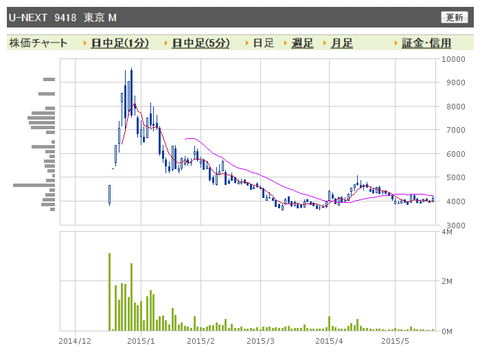
Task: Open the 週足 weekly chart
Action: pyautogui.click(x=302, y=43)
